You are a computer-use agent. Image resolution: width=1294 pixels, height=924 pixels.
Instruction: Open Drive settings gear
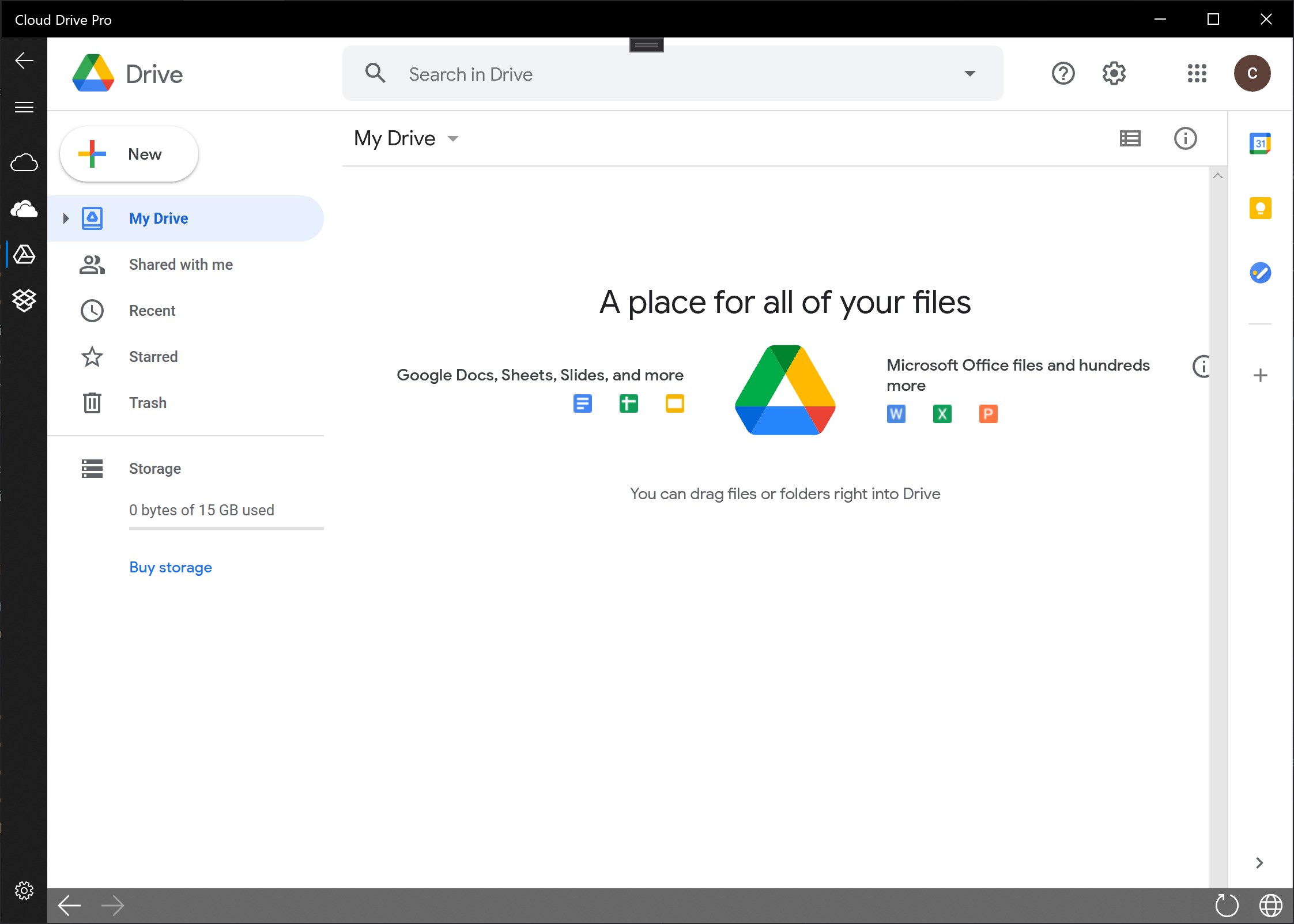1114,73
